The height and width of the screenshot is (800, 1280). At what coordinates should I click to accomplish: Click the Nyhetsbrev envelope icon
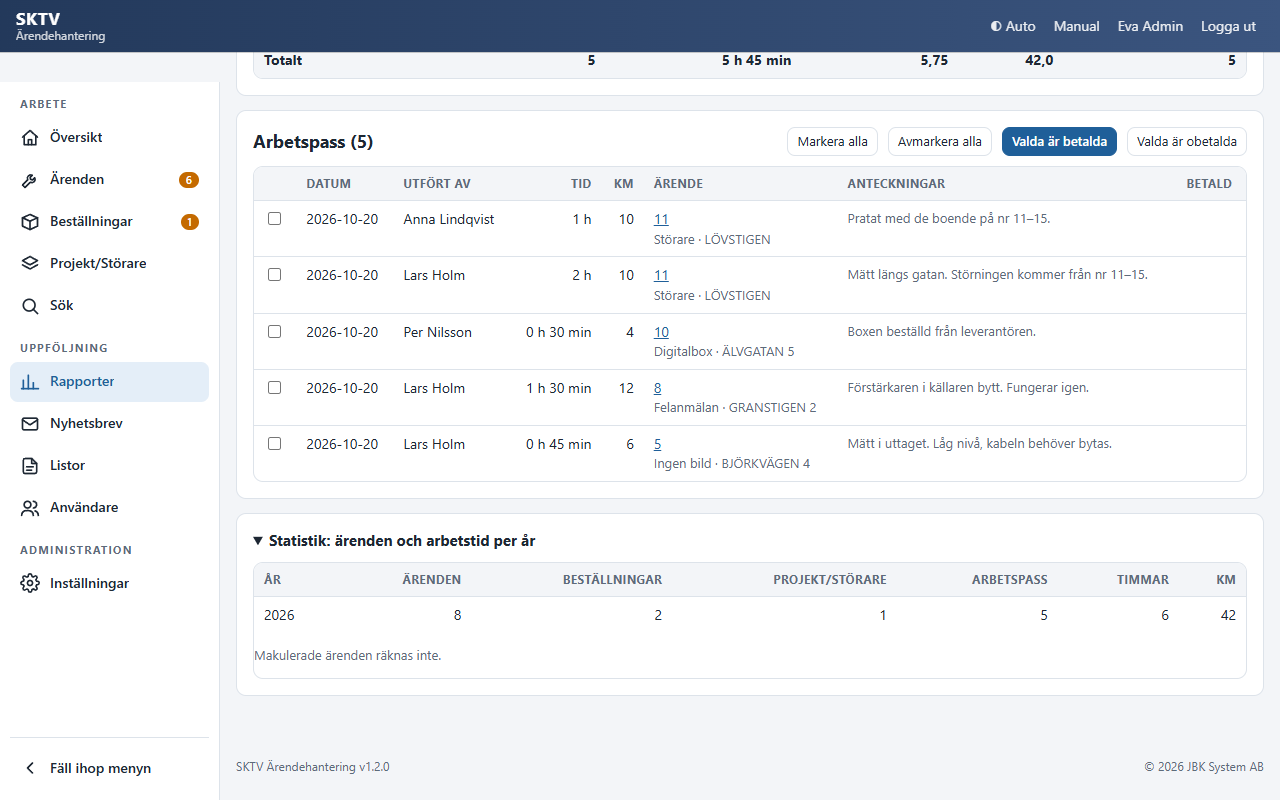30,424
